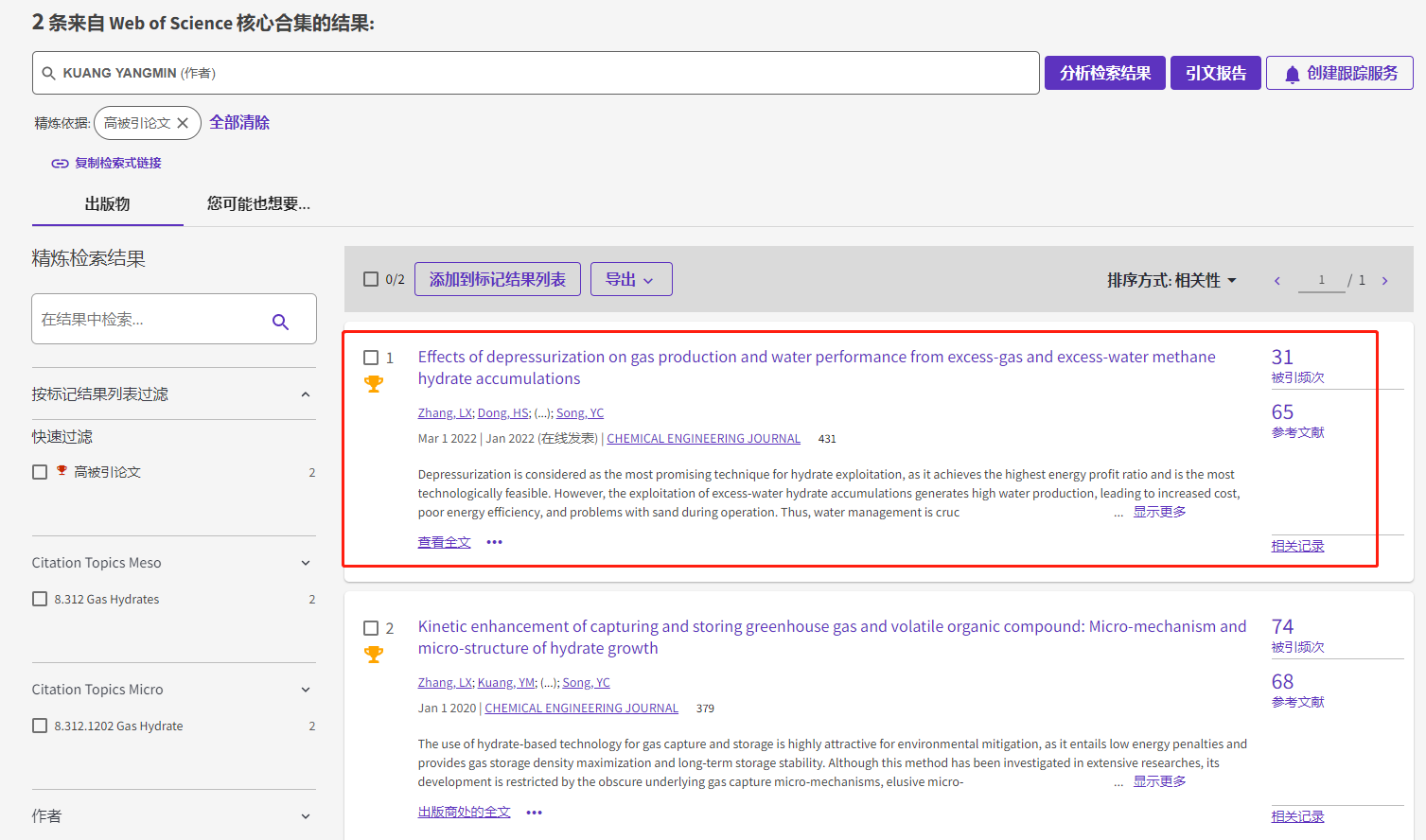This screenshot has width=1426, height=840.
Task: Open more options dots for first result
Action: pyautogui.click(x=494, y=542)
